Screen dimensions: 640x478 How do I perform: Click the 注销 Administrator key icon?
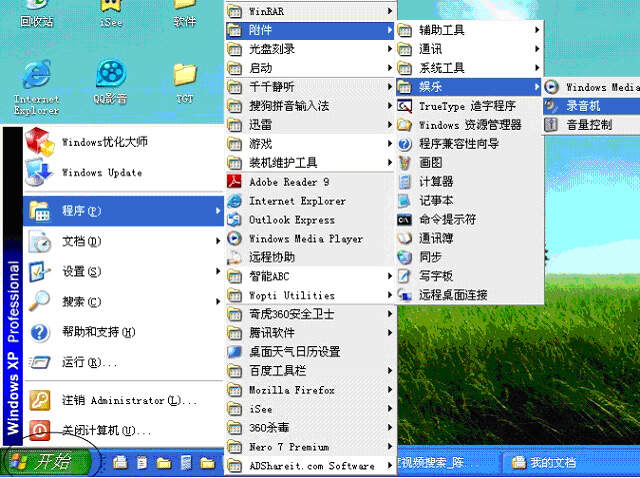click(x=40, y=400)
